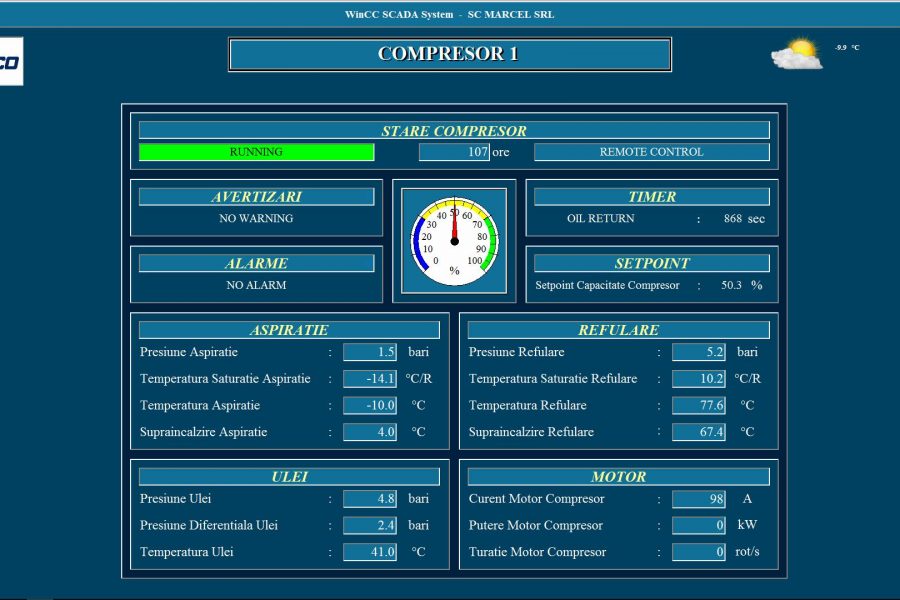Select the running hours field showing 107
Image resolution: width=900 pixels, height=600 pixels.
click(454, 152)
